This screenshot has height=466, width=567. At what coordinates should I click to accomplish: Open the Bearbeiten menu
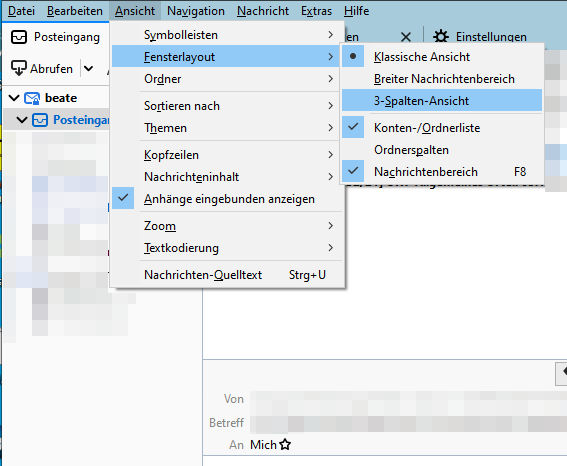tap(75, 11)
